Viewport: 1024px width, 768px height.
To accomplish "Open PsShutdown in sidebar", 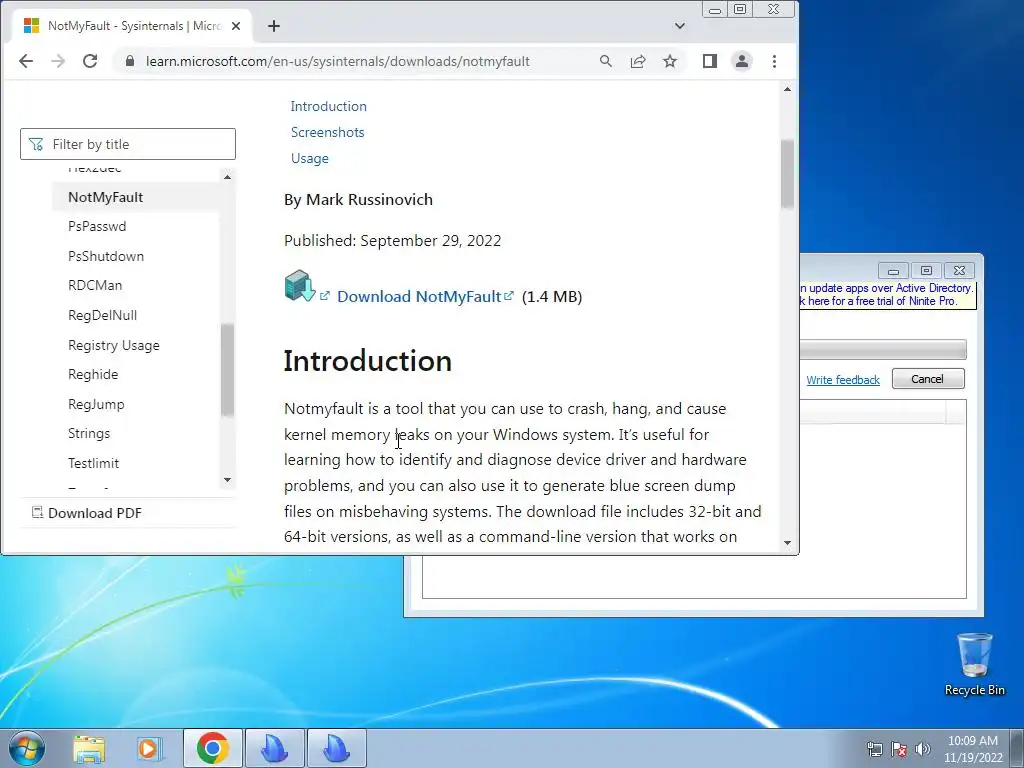I will [x=106, y=256].
